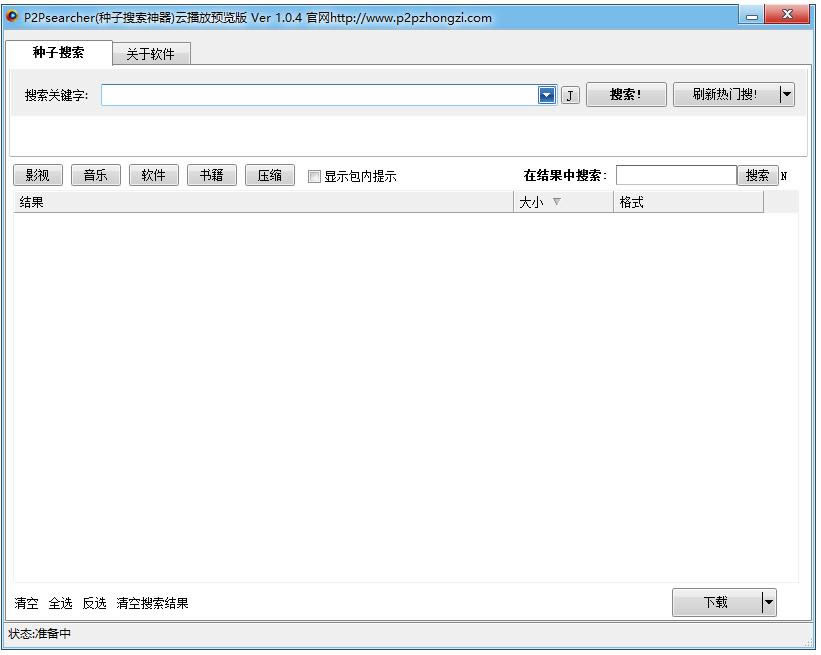Open the 下载 button dropdown arrow
821x655 pixels.
click(768, 602)
